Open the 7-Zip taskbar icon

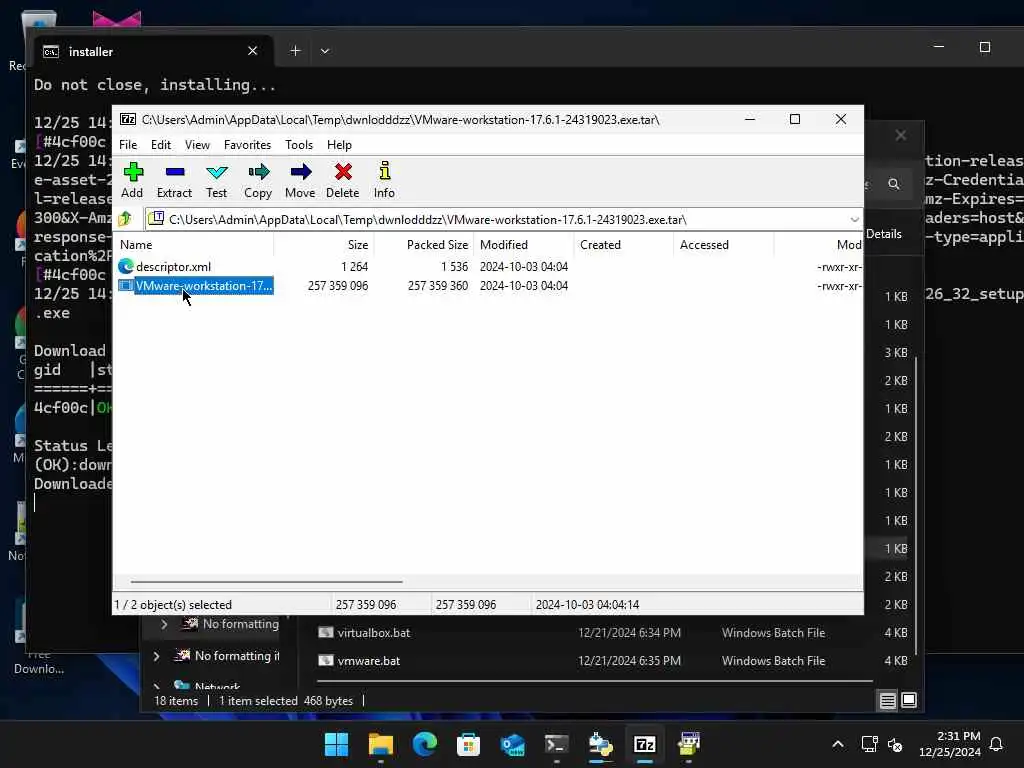[645, 744]
